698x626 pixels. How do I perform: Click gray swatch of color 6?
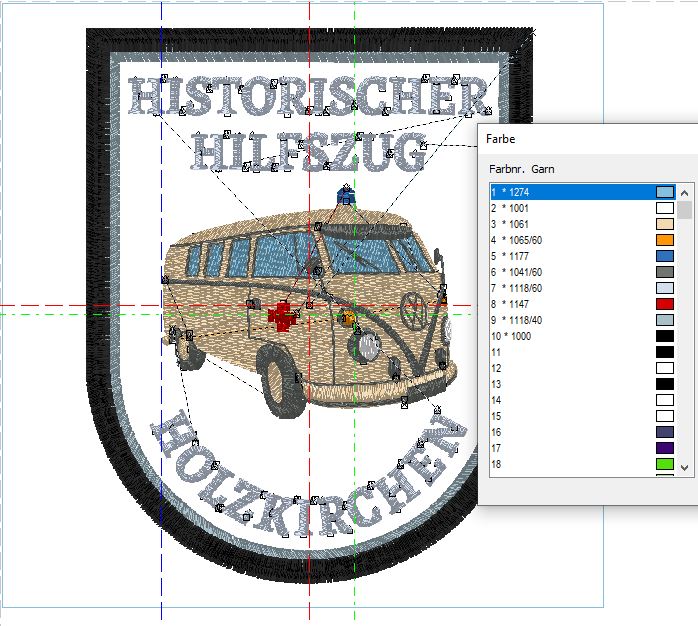click(x=665, y=272)
